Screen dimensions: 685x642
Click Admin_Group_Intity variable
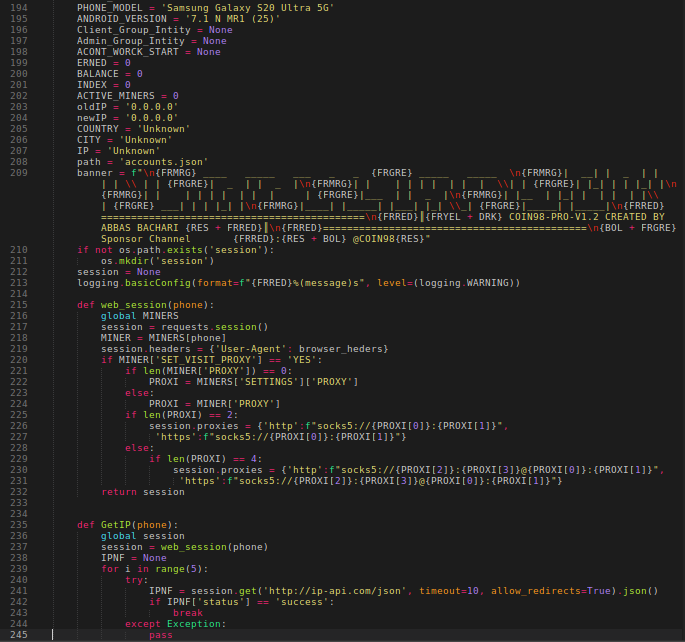[131, 41]
